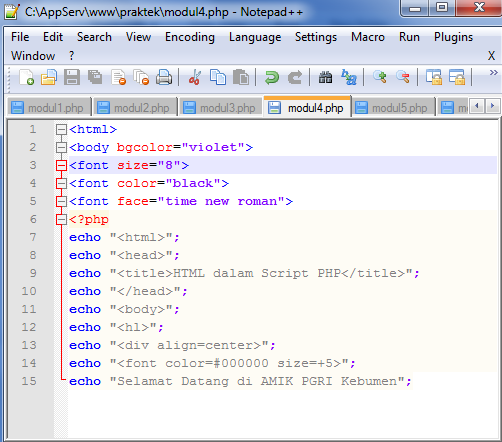This screenshot has height=442, width=502.
Task: Click the "time new roman" font face value
Action: pyautogui.click(x=221, y=201)
